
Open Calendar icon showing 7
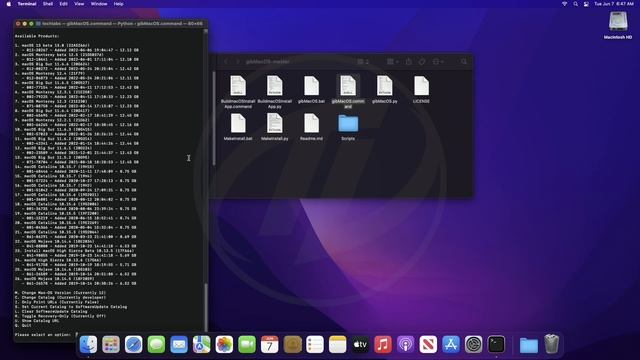[x=269, y=344]
